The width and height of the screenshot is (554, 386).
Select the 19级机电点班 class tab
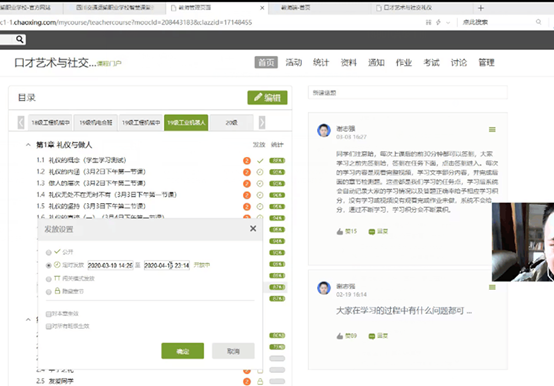click(x=95, y=123)
